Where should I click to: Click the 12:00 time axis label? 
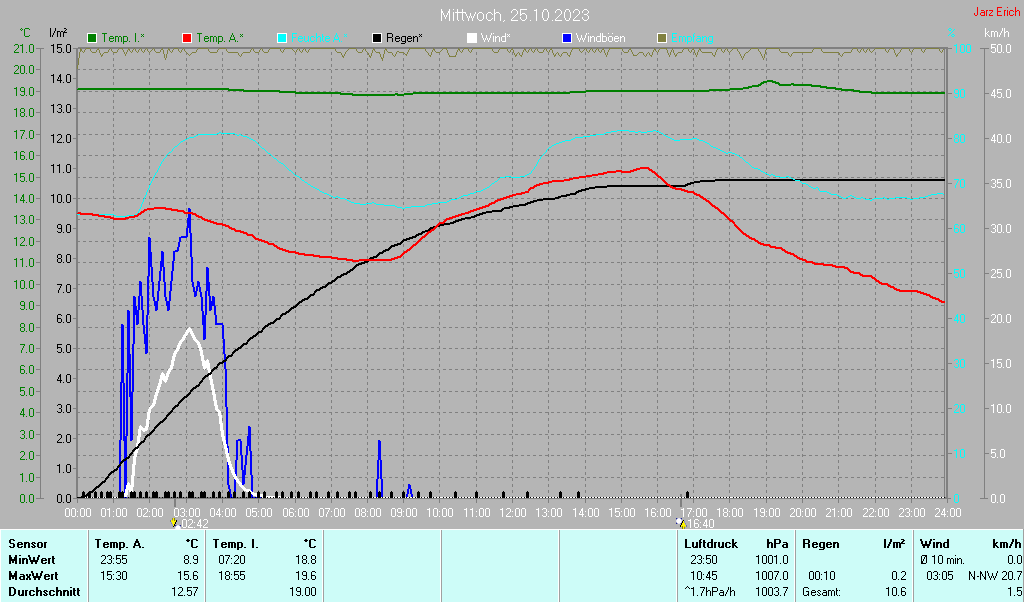tap(513, 512)
